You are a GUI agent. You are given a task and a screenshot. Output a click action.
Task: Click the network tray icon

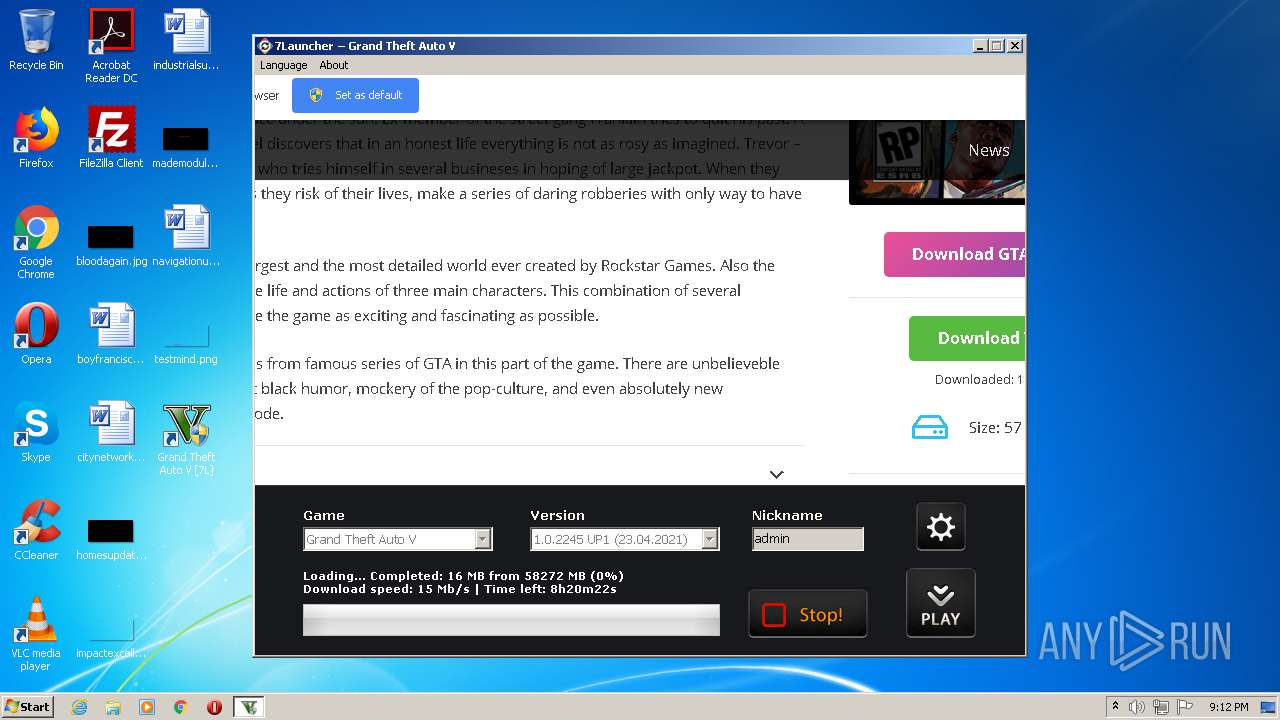(x=1160, y=707)
